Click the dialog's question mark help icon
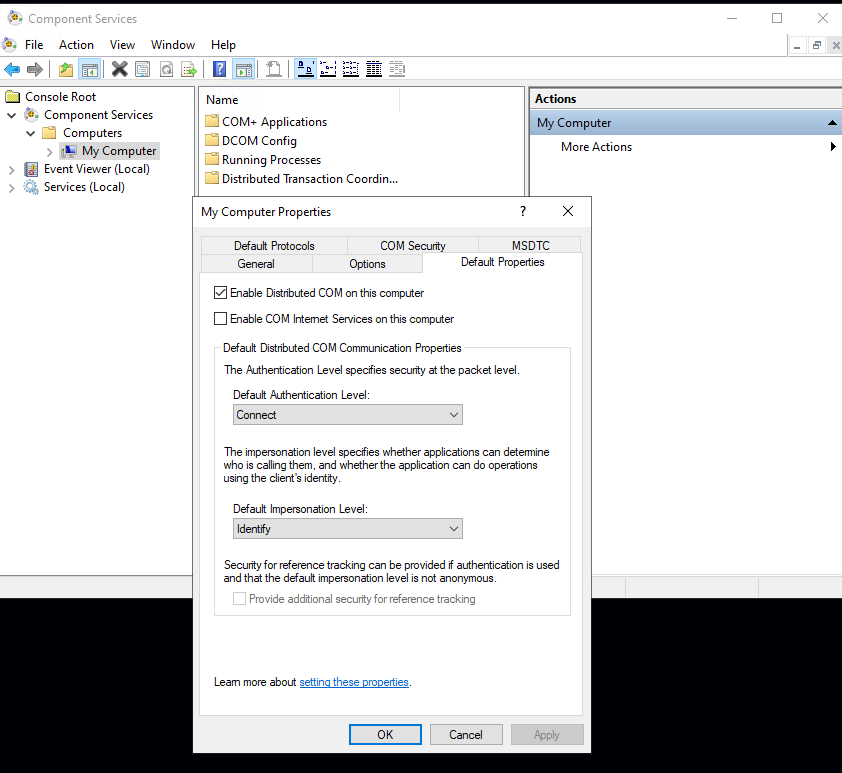Viewport: 842px width, 773px height. (523, 211)
